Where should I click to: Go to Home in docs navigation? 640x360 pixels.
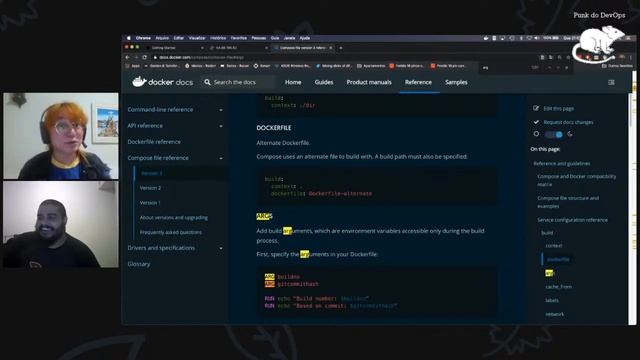[x=293, y=82]
